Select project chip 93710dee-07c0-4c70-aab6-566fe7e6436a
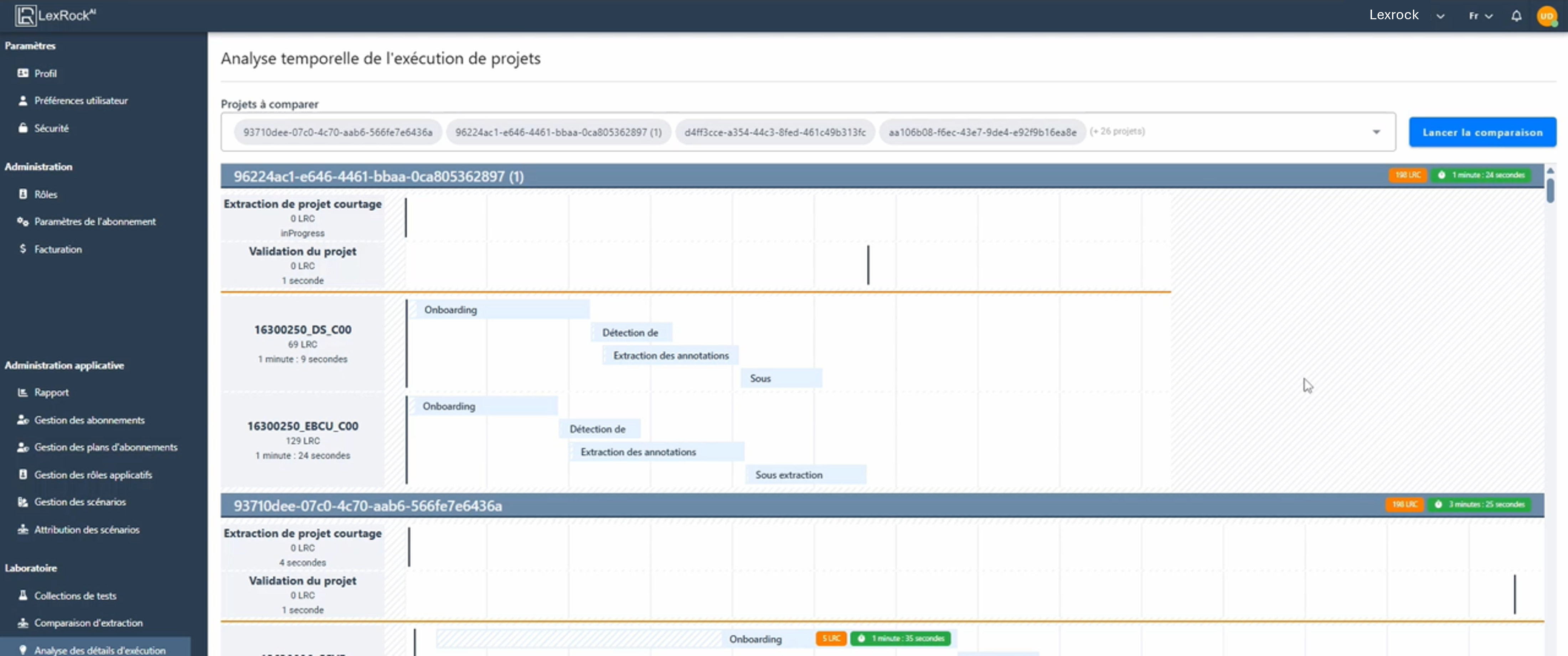Image resolution: width=1568 pixels, height=656 pixels. pos(338,132)
